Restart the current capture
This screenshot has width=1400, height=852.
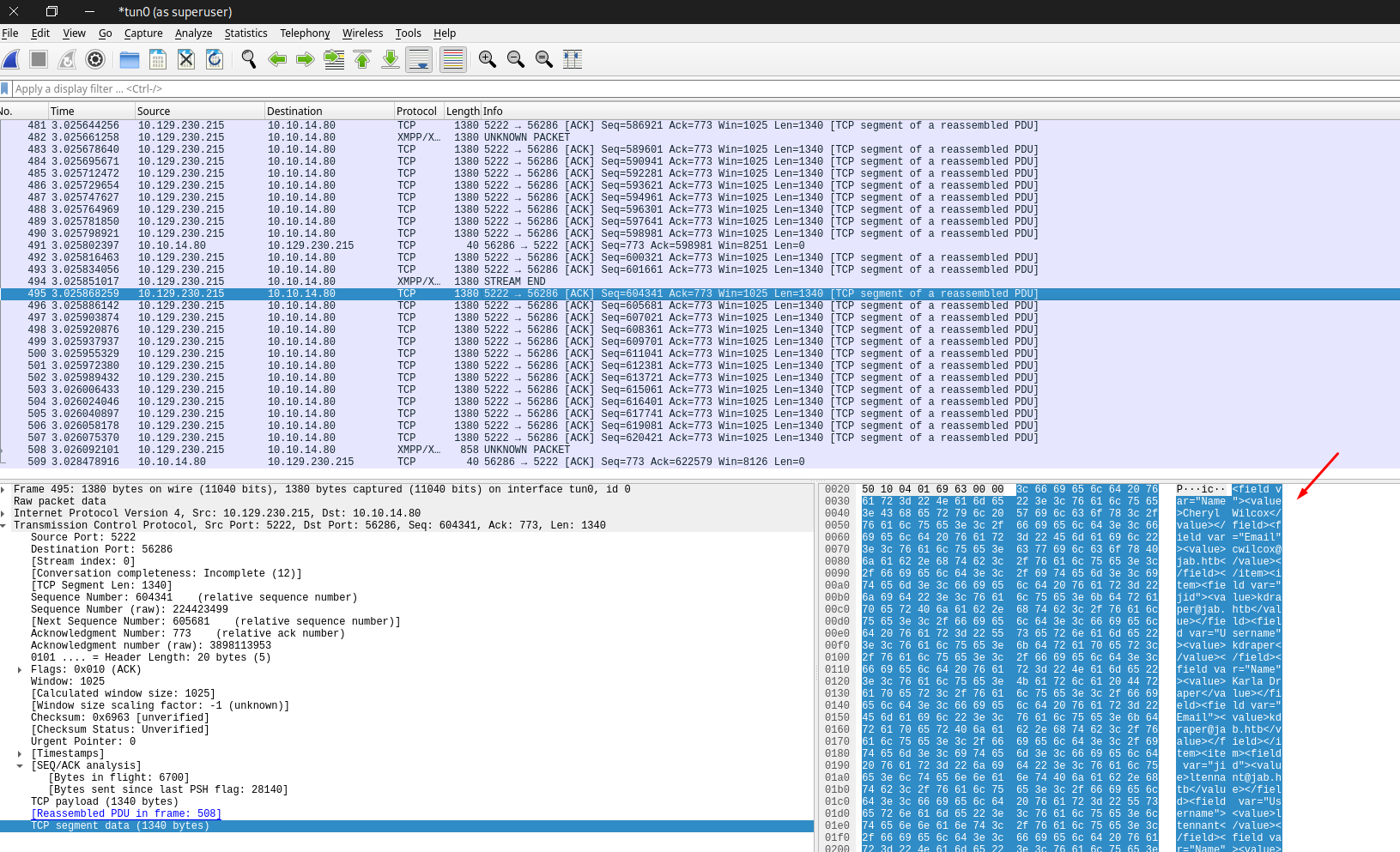click(67, 59)
